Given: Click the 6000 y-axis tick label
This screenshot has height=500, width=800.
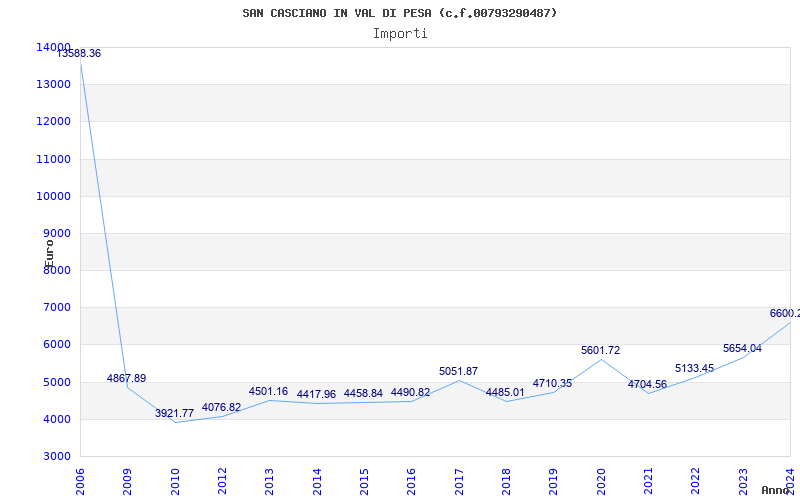Looking at the screenshot, I should (56, 345).
